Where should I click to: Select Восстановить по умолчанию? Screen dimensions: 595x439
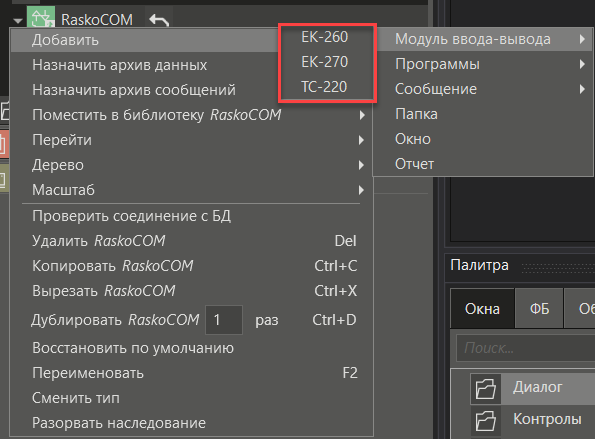(x=191, y=348)
